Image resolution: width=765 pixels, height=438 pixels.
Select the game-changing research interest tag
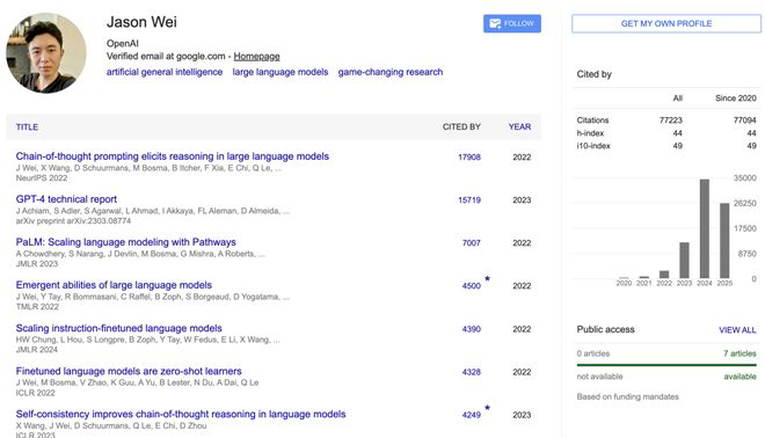coord(390,72)
